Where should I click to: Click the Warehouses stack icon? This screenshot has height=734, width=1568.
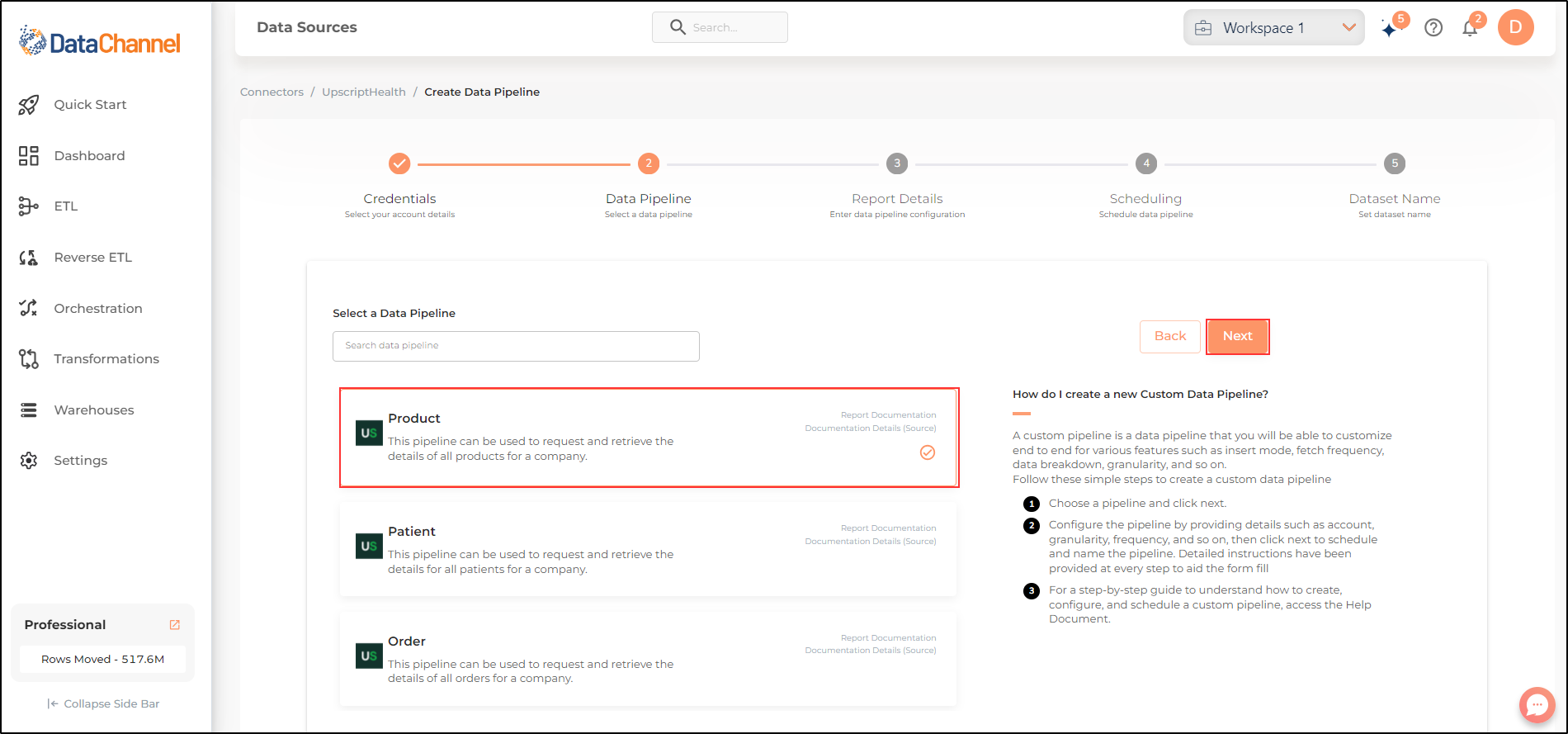click(29, 410)
